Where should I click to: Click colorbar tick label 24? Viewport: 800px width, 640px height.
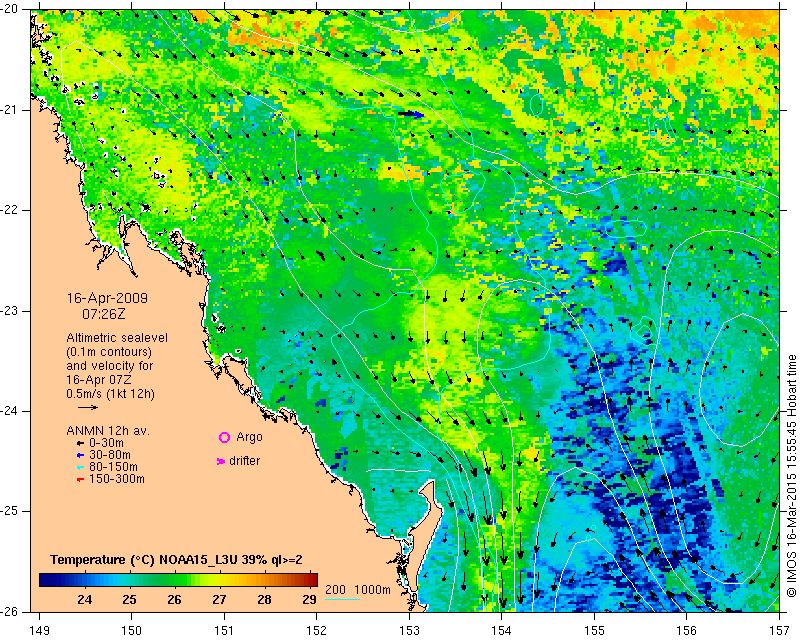pos(84,599)
